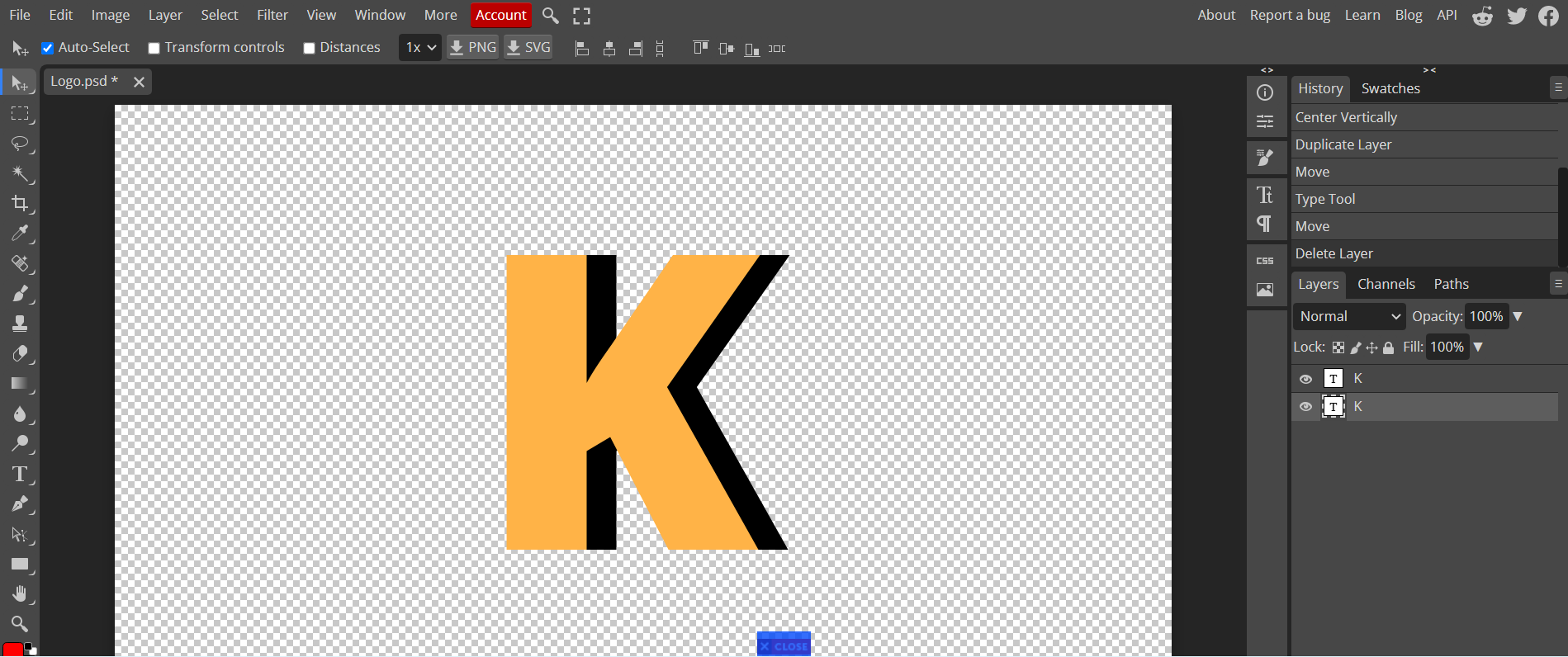Image resolution: width=1568 pixels, height=657 pixels.
Task: Select the Crop tool
Action: 20,203
